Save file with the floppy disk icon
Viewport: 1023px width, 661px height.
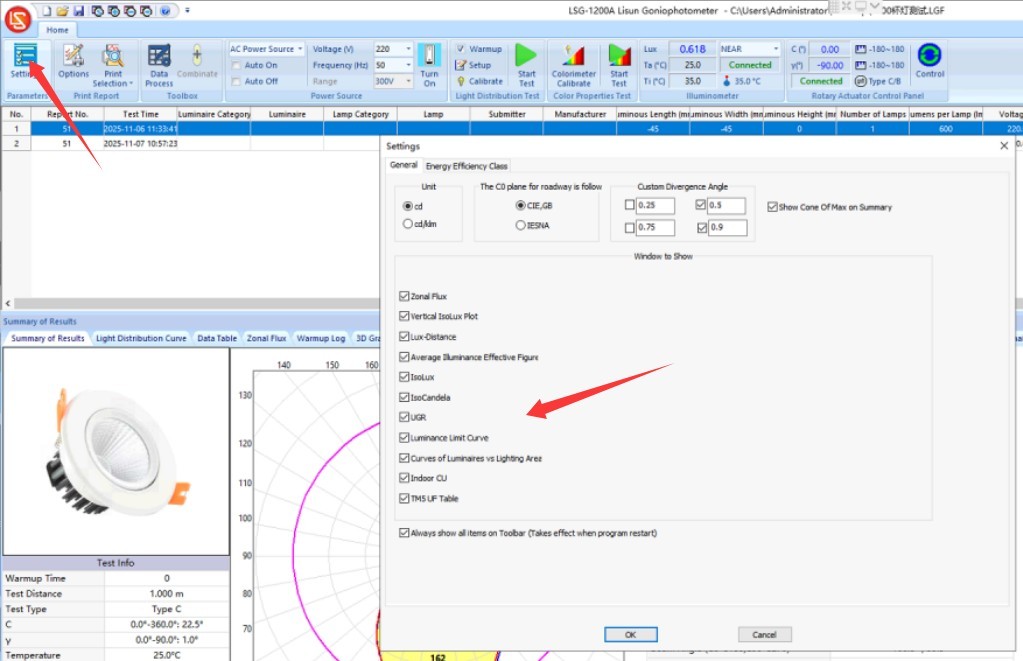coord(79,11)
